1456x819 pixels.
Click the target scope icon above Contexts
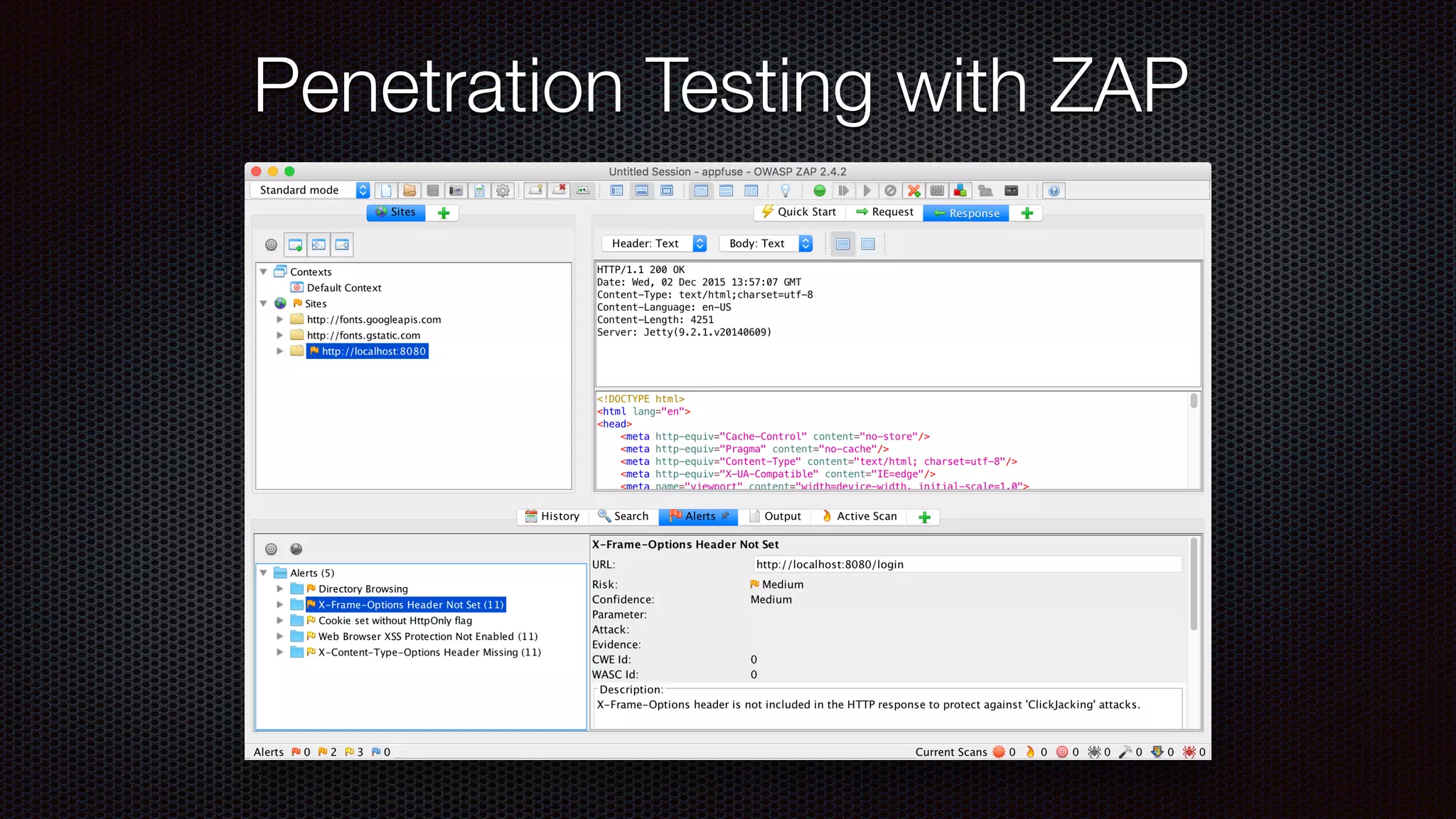coord(271,245)
